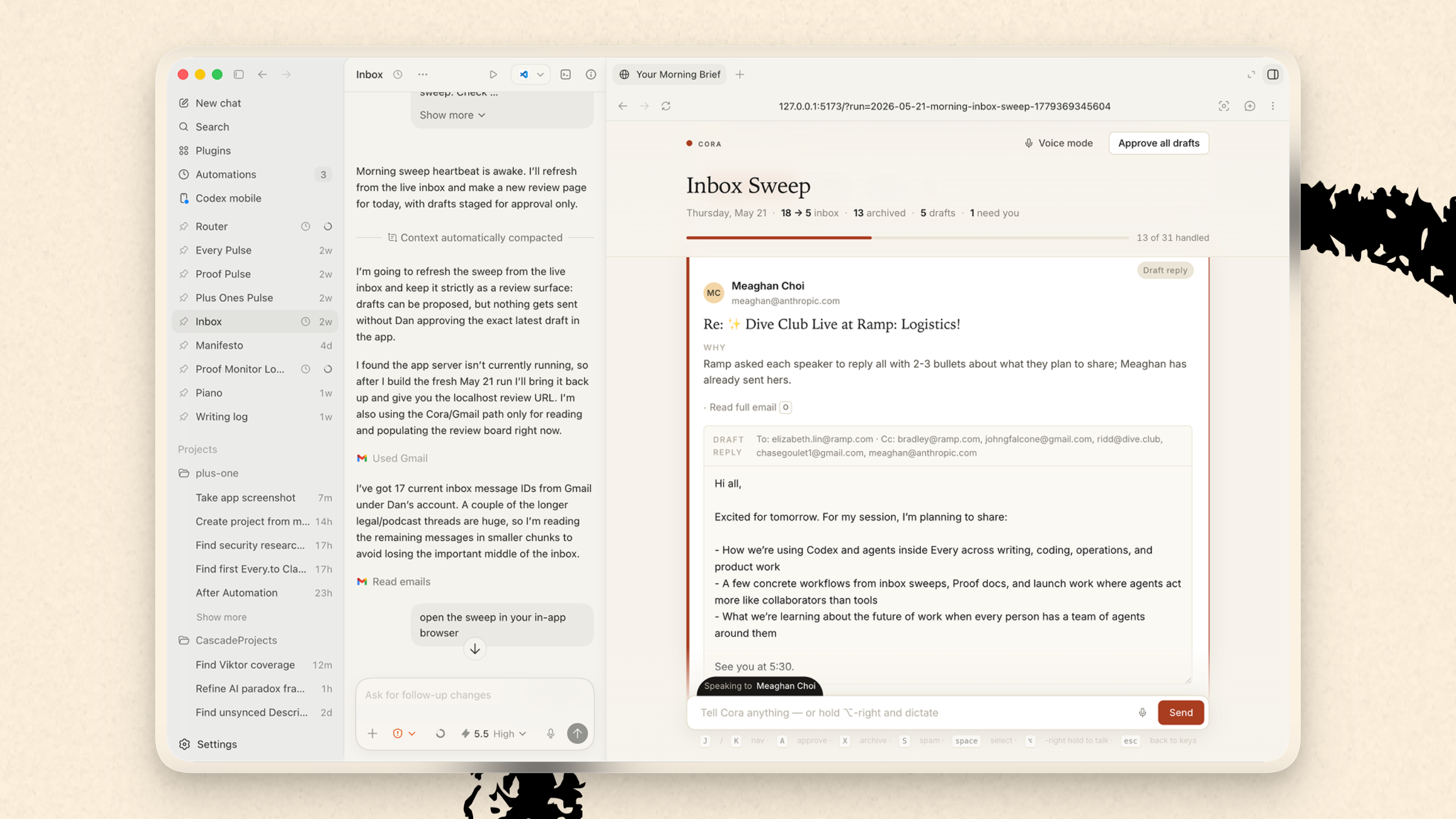Open the Router pinned chat
Image resolution: width=1456 pixels, height=819 pixels.
pos(255,226)
